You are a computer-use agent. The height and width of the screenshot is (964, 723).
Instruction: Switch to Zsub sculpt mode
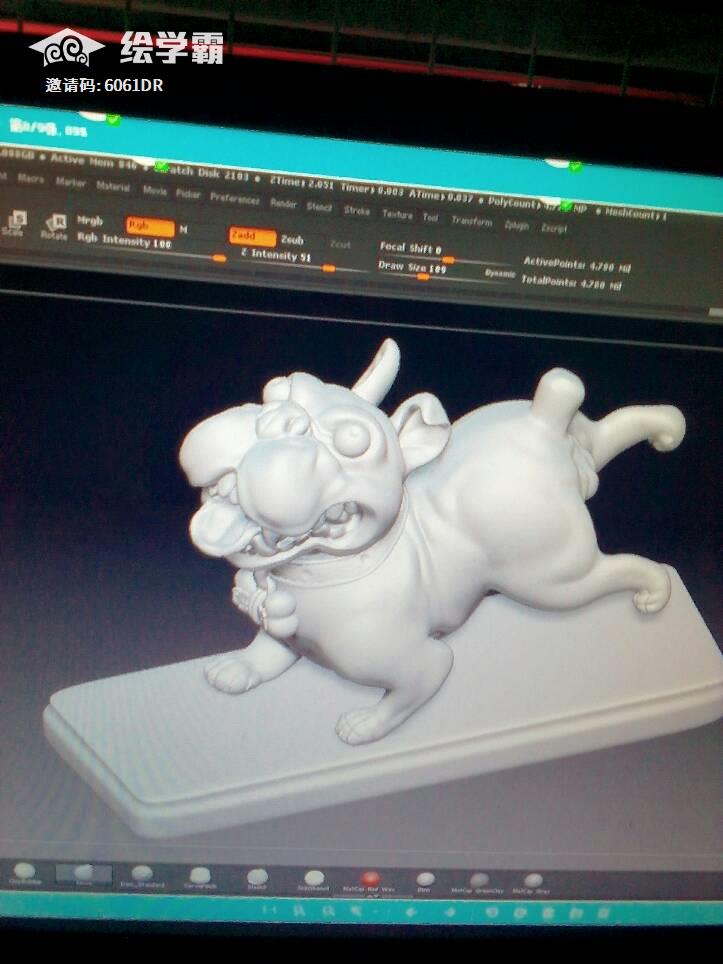click(293, 240)
